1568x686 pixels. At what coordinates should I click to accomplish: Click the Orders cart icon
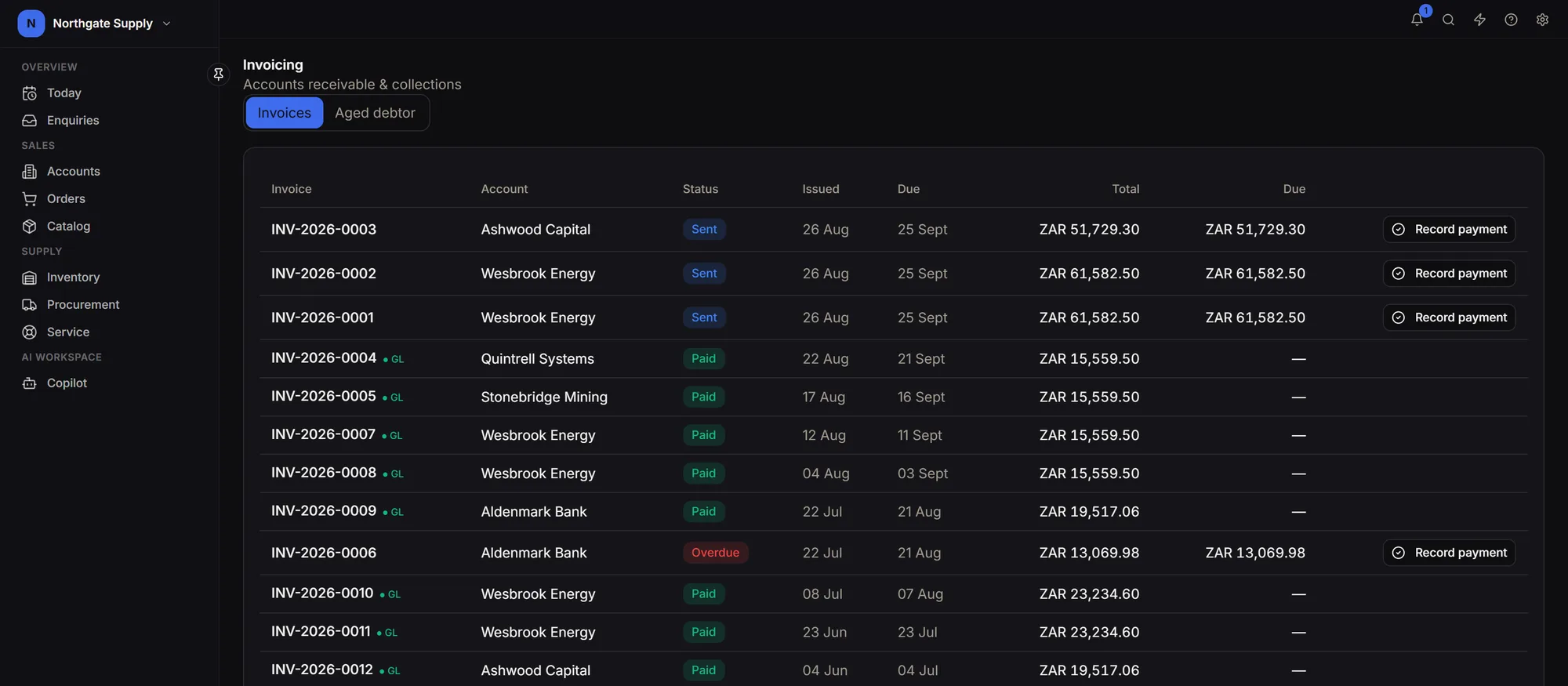[x=30, y=199]
